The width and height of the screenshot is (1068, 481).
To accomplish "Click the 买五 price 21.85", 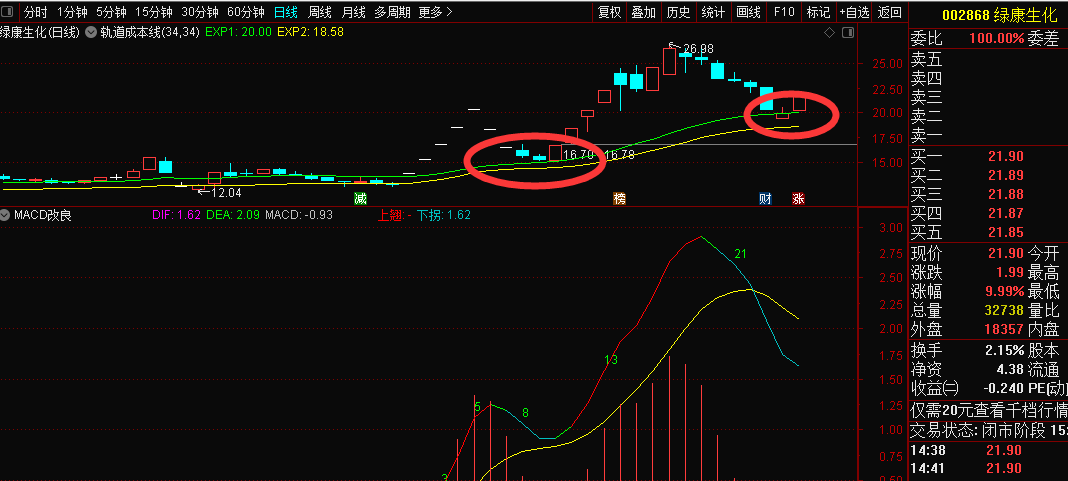I will tap(1005, 232).
